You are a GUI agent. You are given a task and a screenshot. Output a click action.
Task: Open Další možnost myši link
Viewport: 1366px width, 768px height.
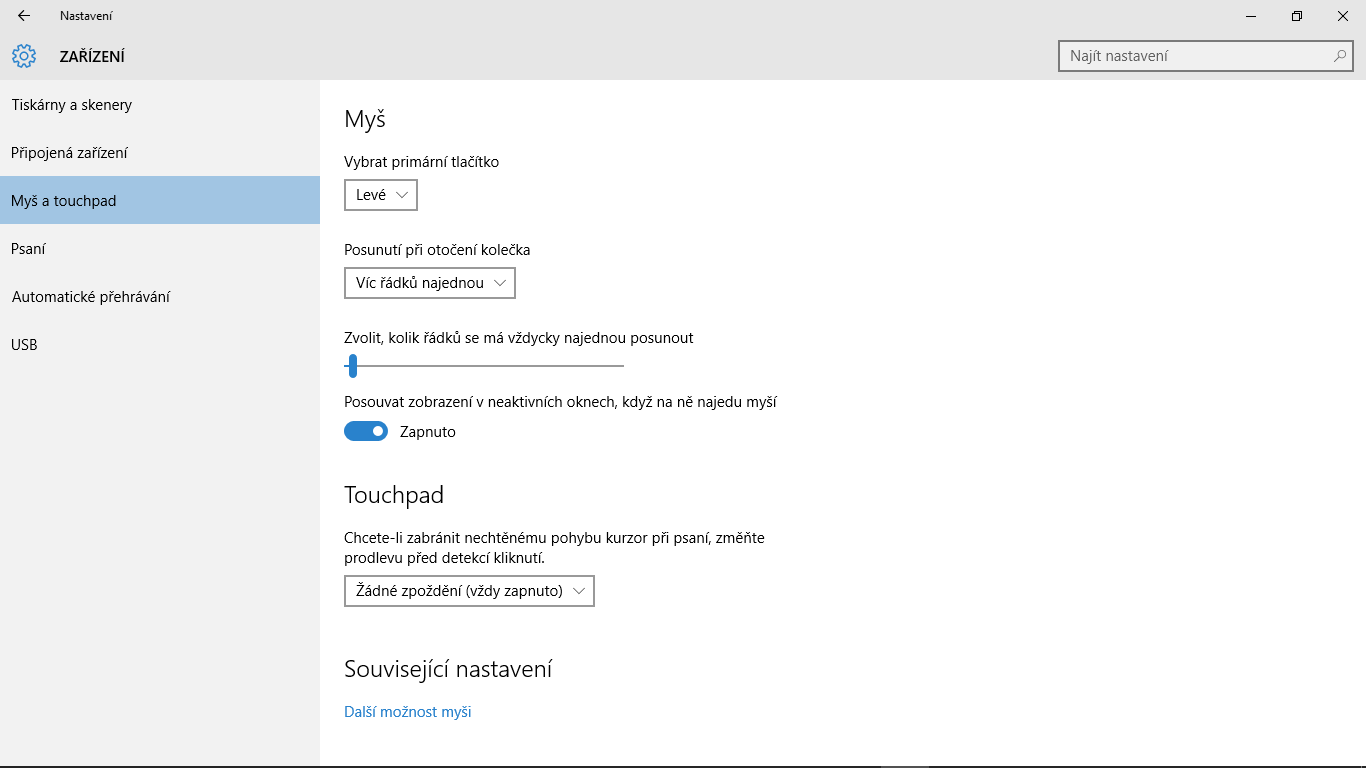408,712
